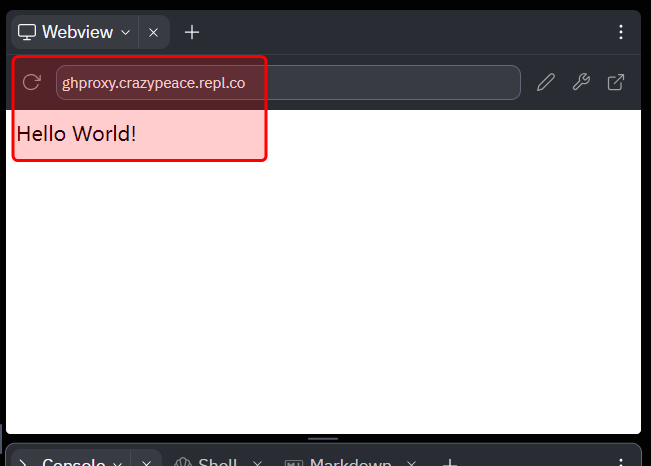Close the Webview tab
Screen dimensions: 651x466
[x=153, y=32]
